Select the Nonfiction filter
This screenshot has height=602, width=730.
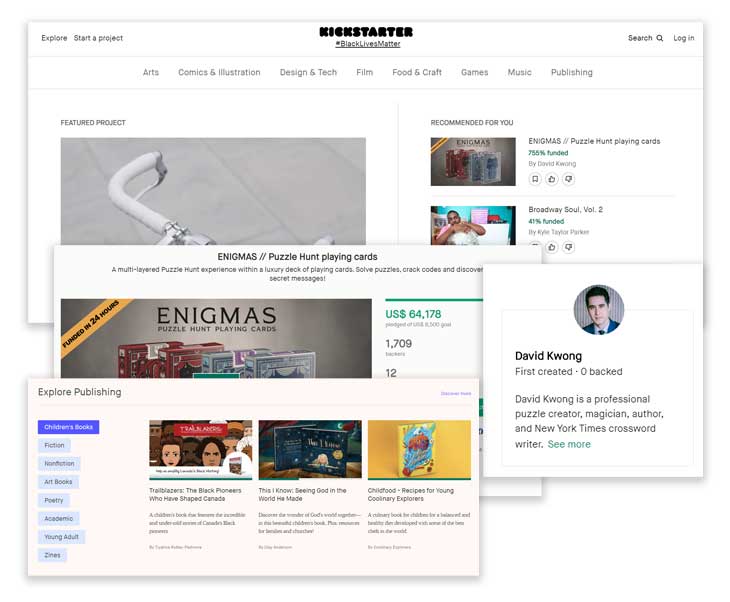point(59,464)
